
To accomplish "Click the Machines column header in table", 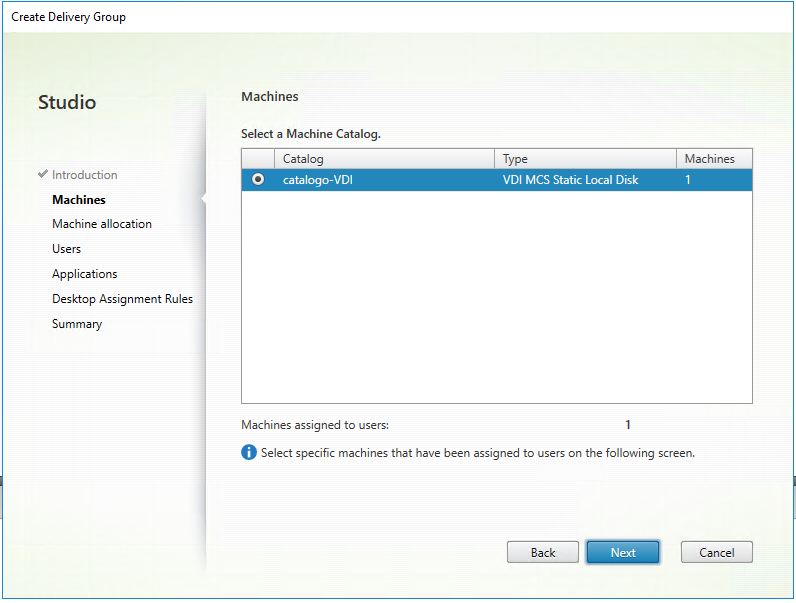I will (713, 159).
